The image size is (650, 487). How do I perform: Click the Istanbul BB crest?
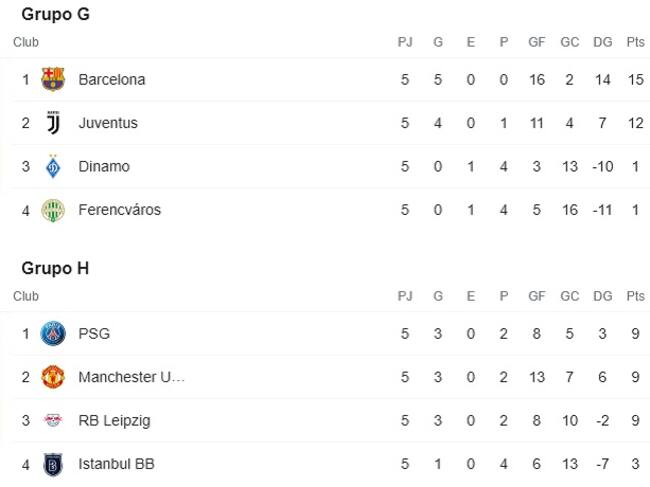point(53,464)
